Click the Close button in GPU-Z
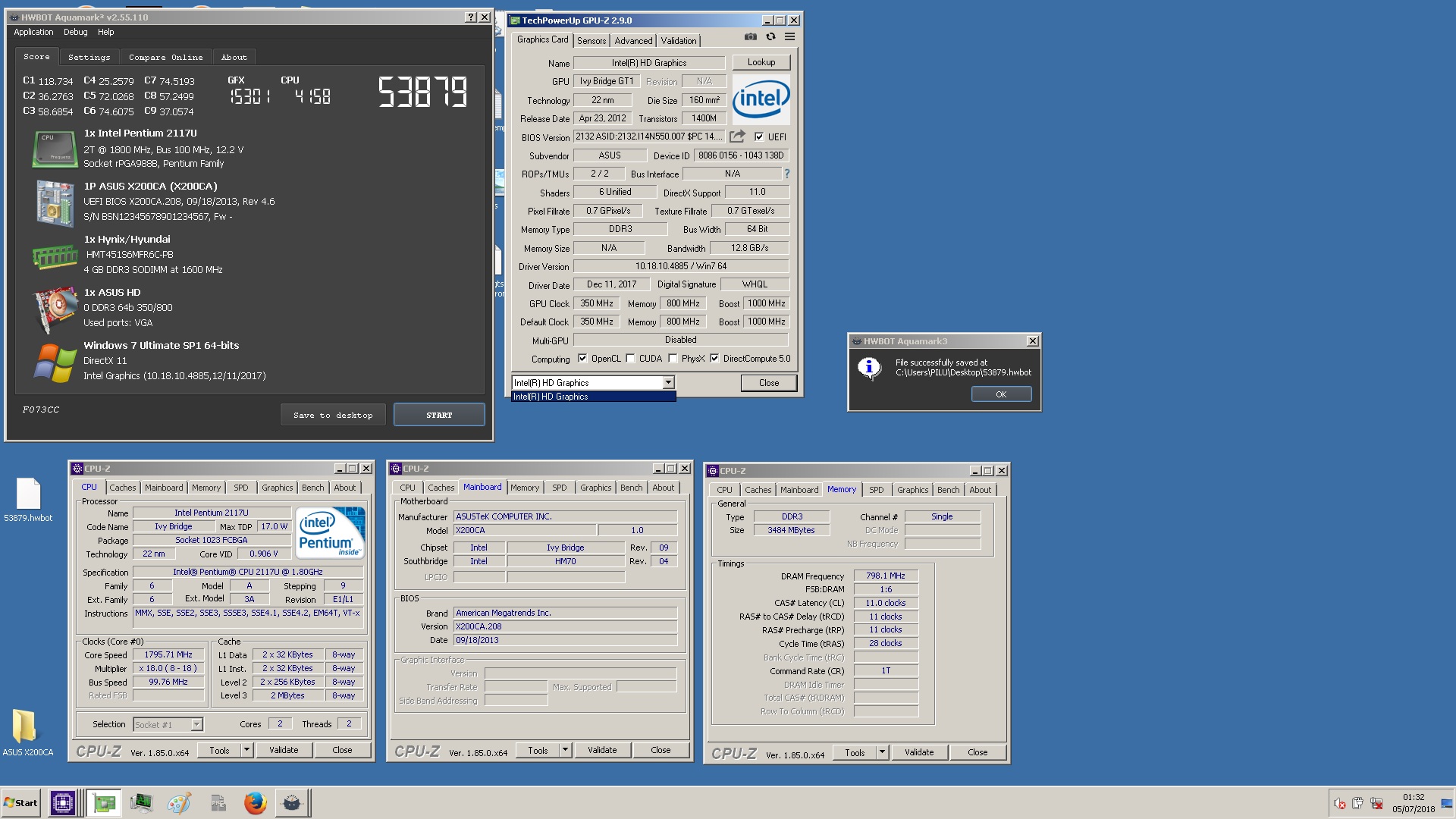This screenshot has height=819, width=1456. coord(769,383)
